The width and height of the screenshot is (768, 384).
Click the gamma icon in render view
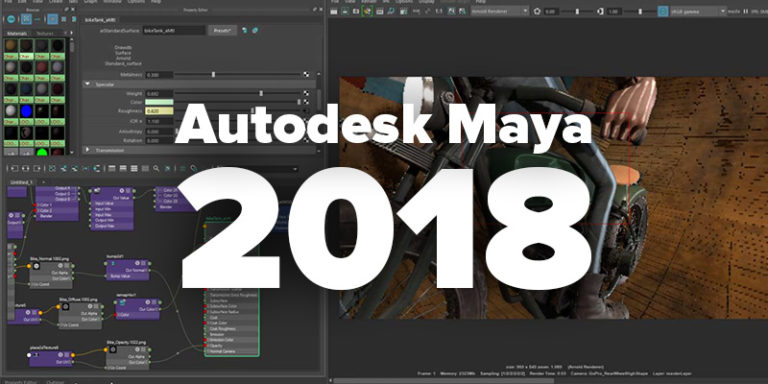[600, 11]
